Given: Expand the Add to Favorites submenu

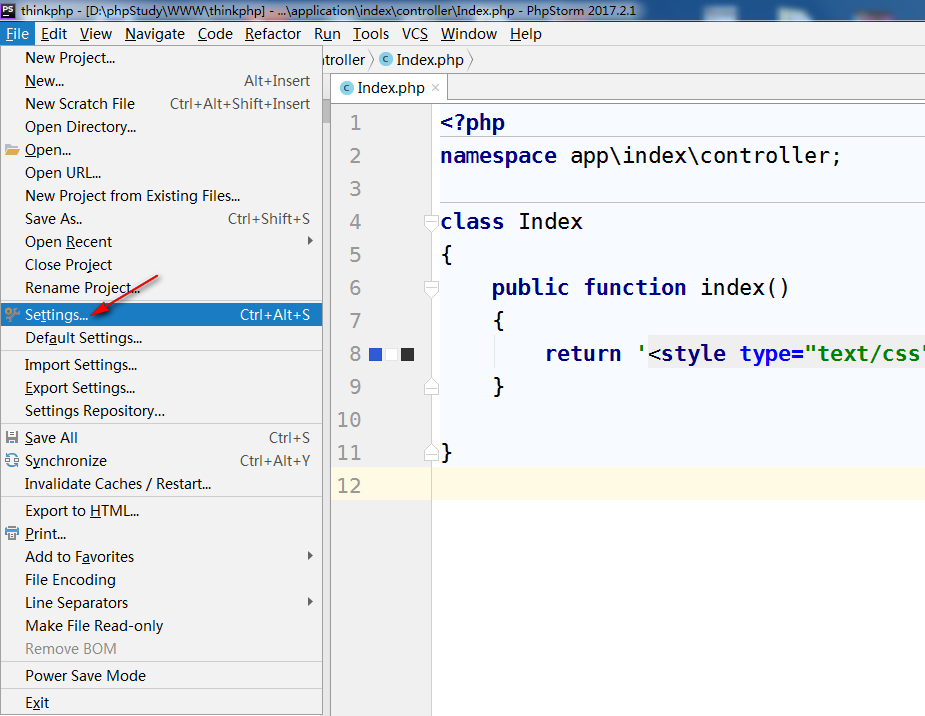Looking at the screenshot, I should coord(310,556).
